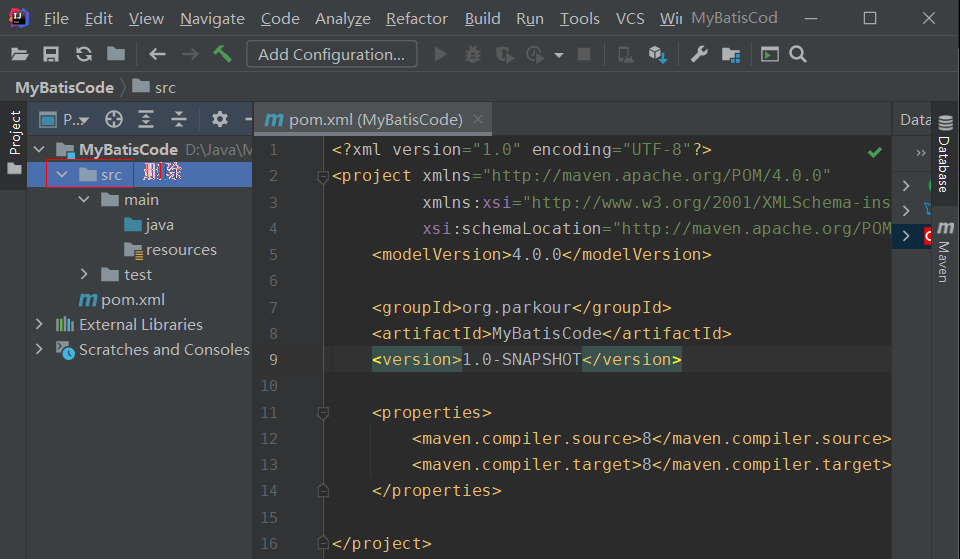
Task: Click the Open folder toolbar icon
Action: (20, 54)
